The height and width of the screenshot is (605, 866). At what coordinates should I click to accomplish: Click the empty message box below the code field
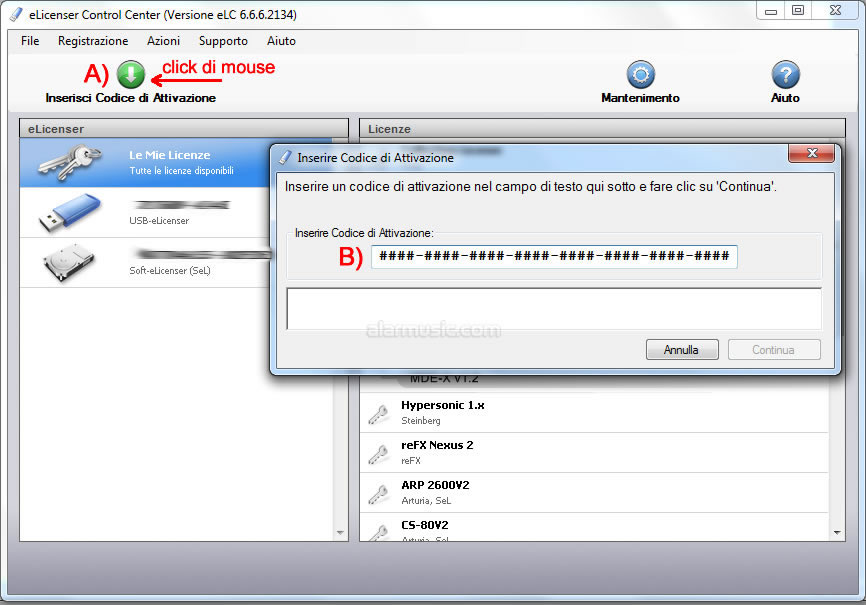[554, 308]
